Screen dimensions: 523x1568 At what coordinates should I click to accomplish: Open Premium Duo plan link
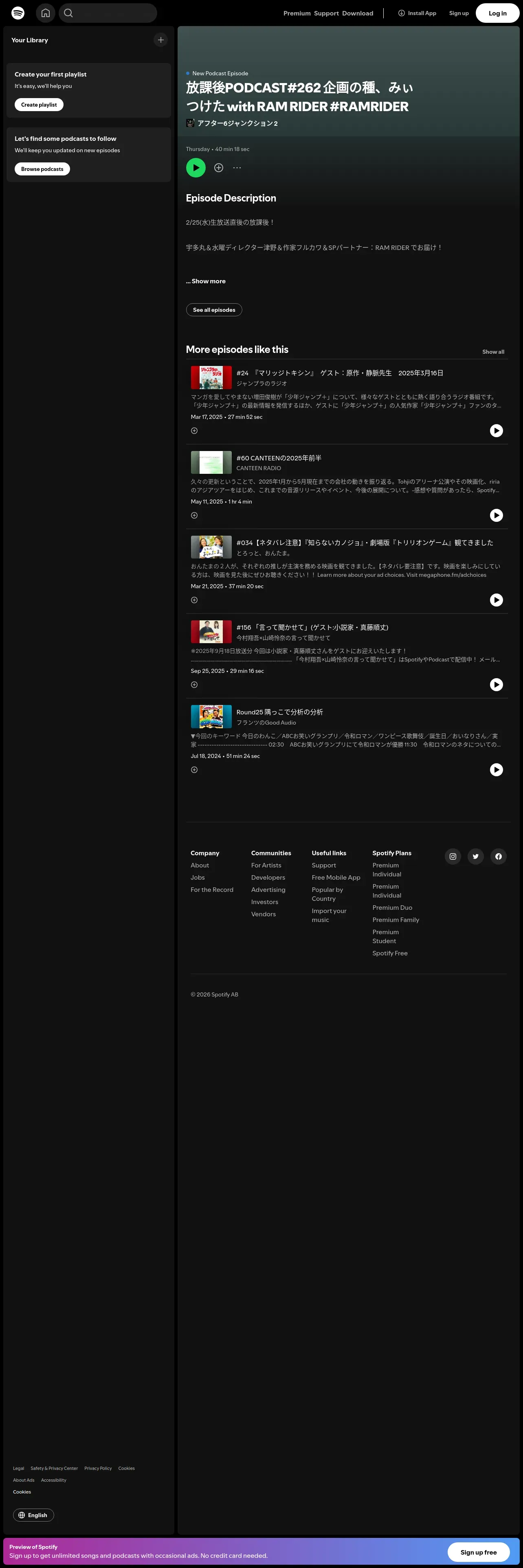(392, 908)
